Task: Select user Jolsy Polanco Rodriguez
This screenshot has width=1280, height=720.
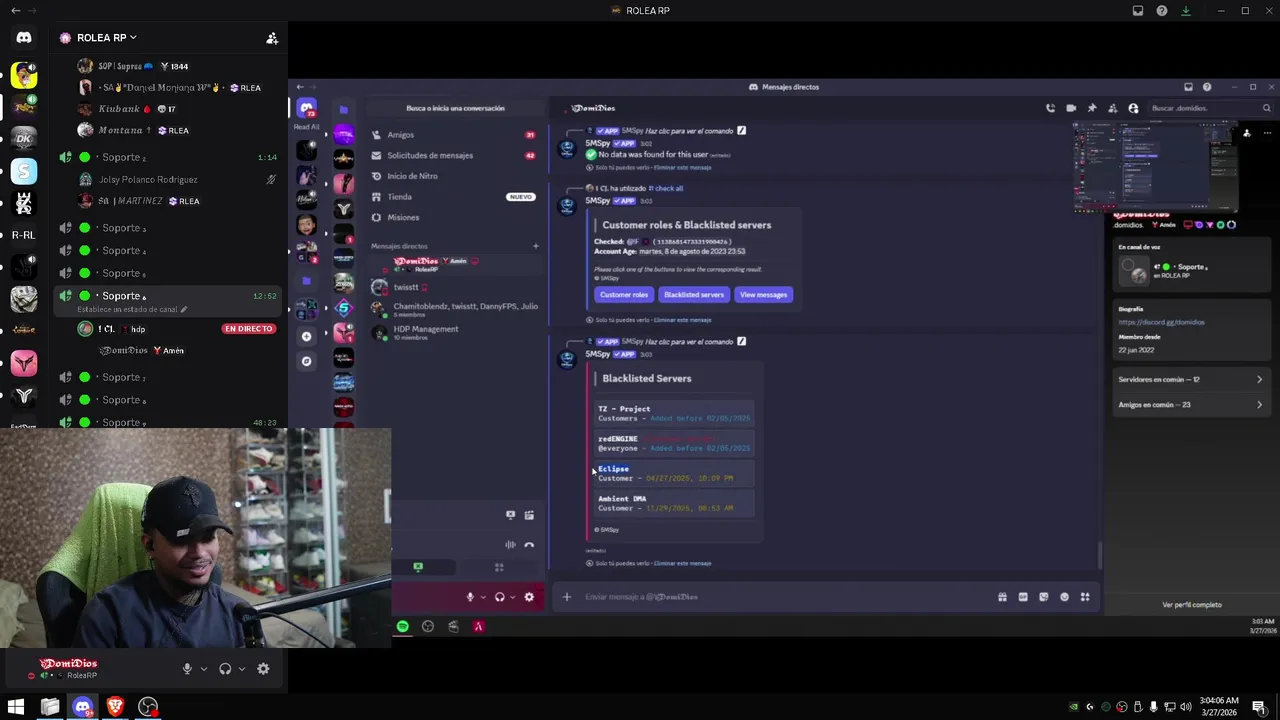Action: coord(148,180)
